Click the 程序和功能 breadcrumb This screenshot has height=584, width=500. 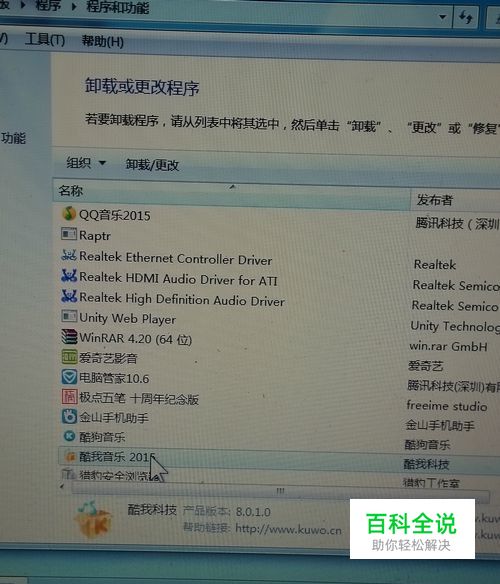tap(117, 7)
